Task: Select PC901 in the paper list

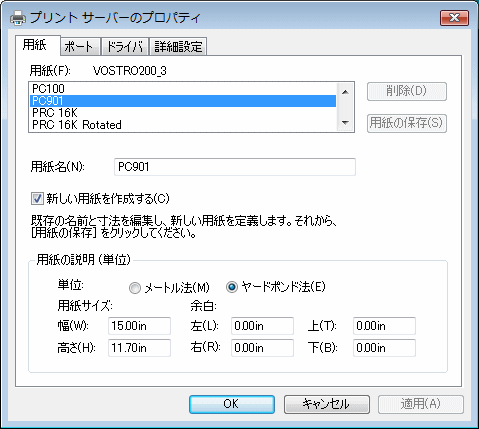Action: coord(183,101)
